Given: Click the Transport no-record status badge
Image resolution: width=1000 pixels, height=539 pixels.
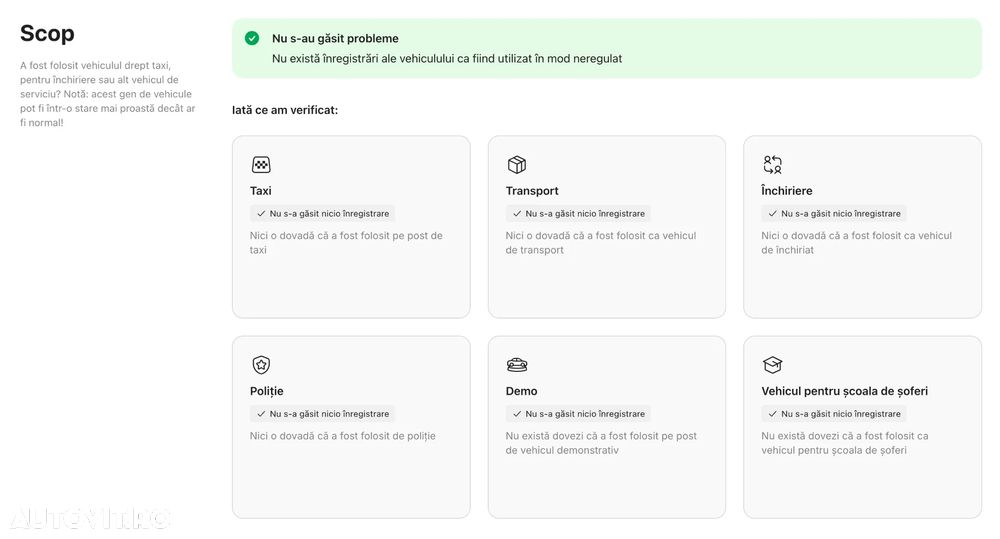Looking at the screenshot, I should tap(578, 213).
